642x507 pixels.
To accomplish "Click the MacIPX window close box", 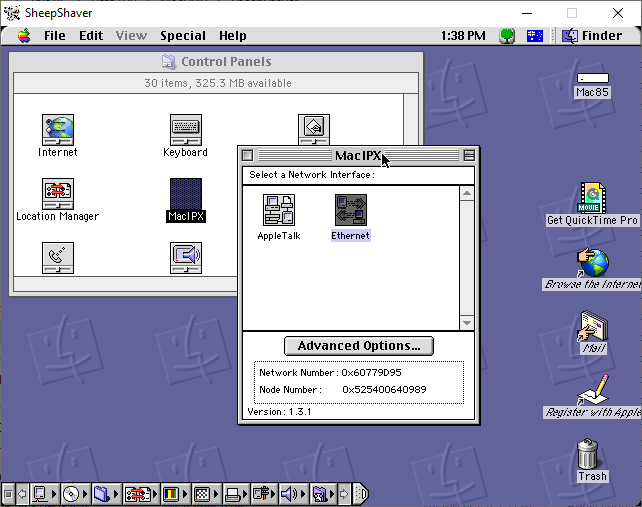I will click(x=247, y=156).
